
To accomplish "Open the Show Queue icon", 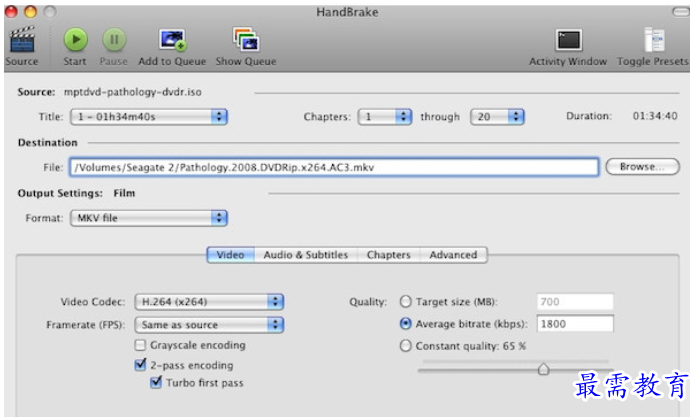I will 246,40.
